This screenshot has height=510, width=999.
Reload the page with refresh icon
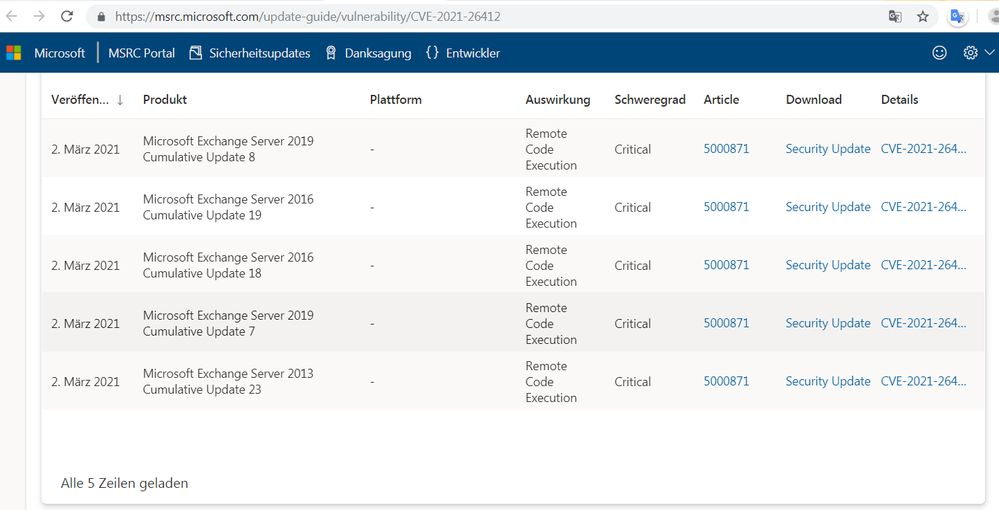[67, 17]
